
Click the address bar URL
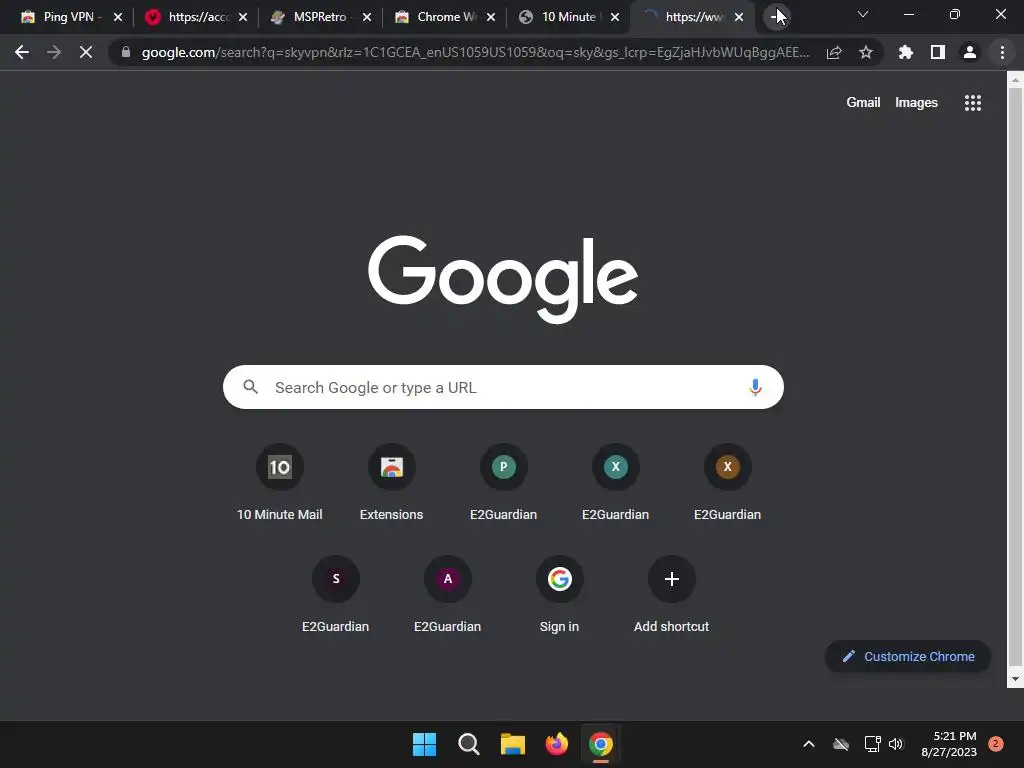(x=475, y=52)
